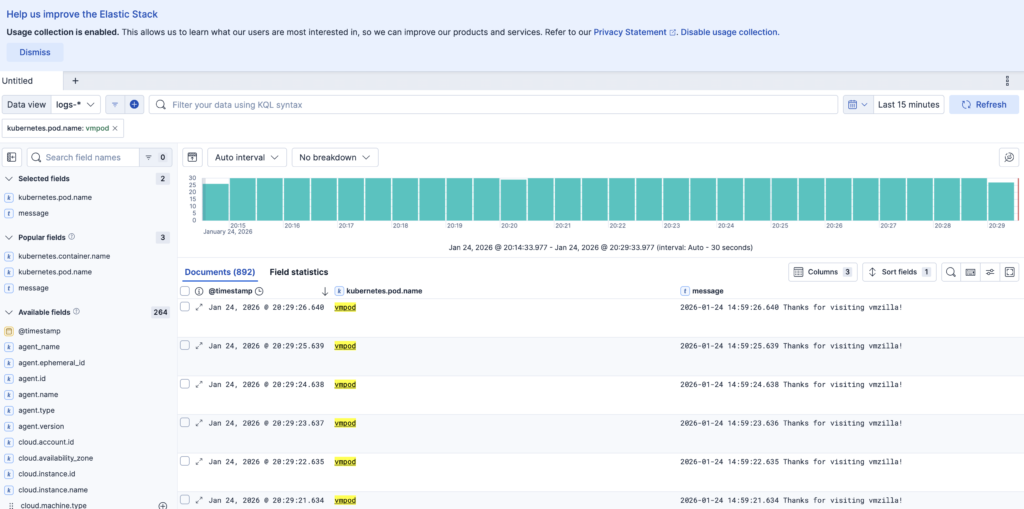Image resolution: width=1024 pixels, height=509 pixels.
Task: Expand the first document row details
Action: click(199, 307)
